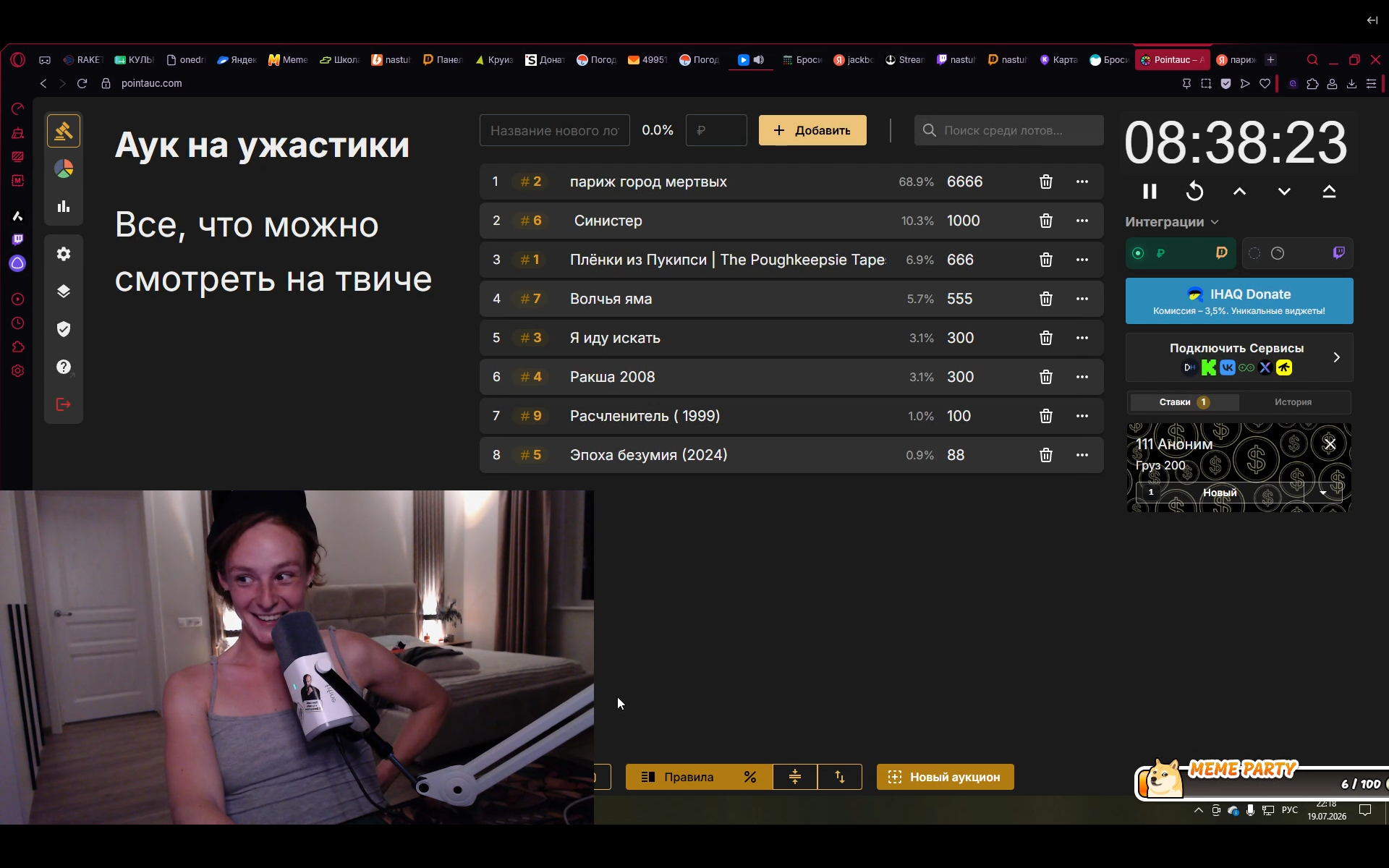Go back in the browser navigation
This screenshot has height=868, width=1389.
[x=43, y=83]
